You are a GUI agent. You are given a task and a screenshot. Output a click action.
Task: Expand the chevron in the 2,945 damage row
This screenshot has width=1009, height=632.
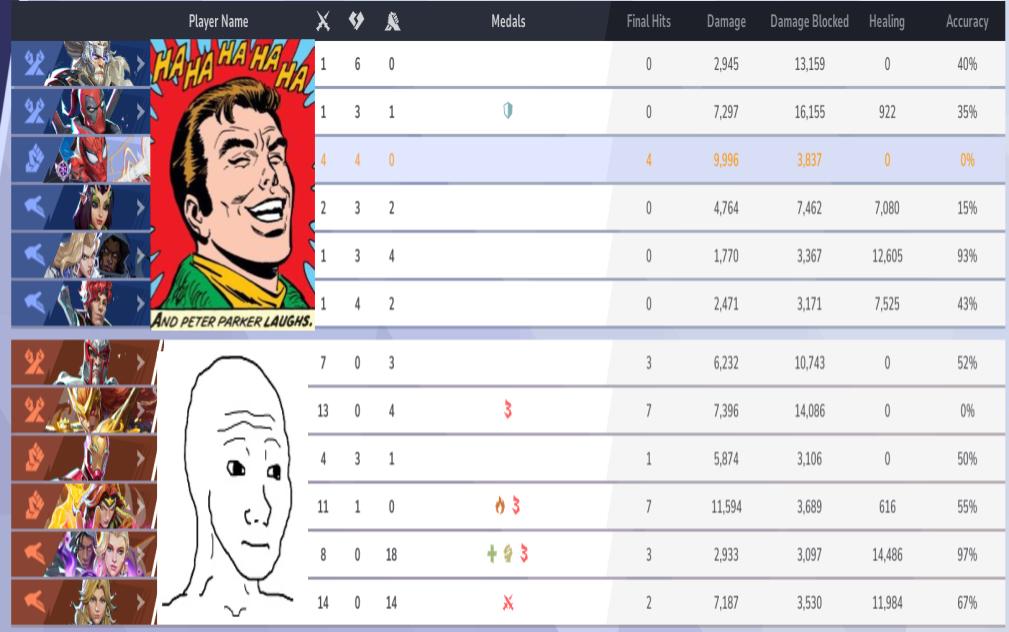140,64
